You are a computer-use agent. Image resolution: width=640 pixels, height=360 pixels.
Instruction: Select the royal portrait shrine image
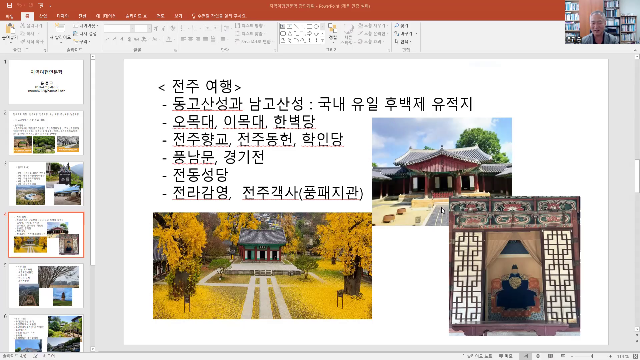pyautogui.click(x=514, y=266)
